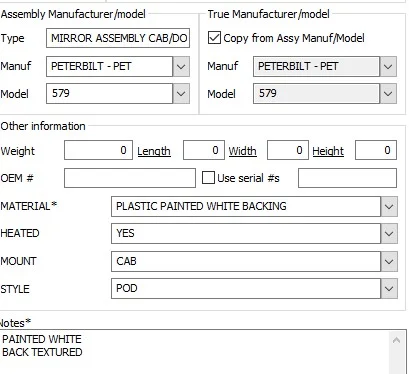
Task: Focus the Weight input field
Action: (x=98, y=150)
